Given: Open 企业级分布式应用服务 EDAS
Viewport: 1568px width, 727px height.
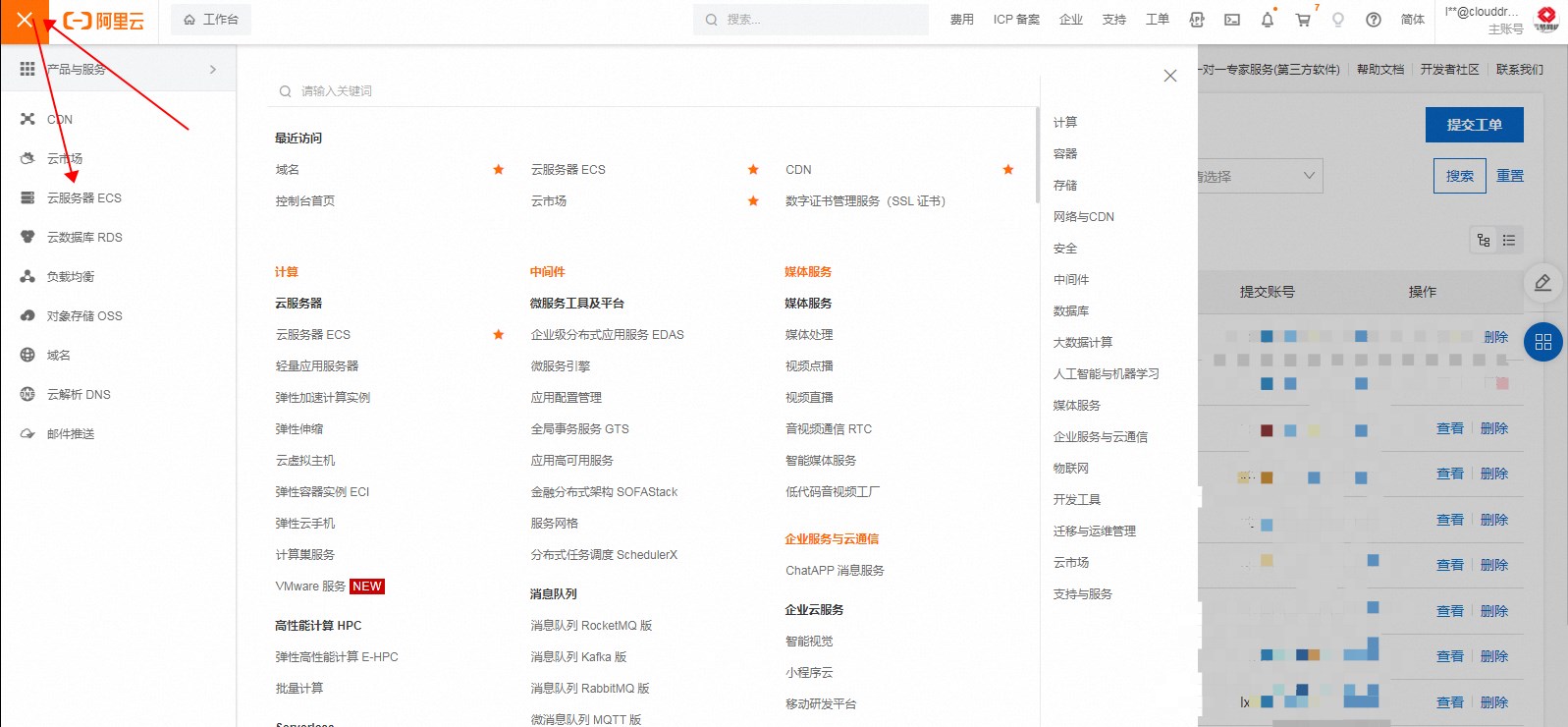Looking at the screenshot, I should (608, 334).
